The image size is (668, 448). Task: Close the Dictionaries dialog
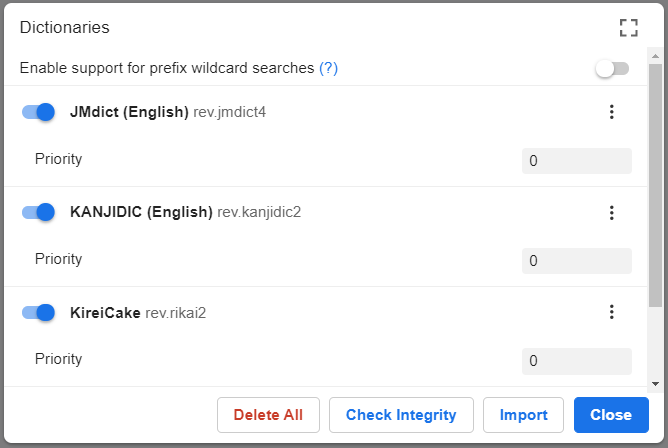coord(611,415)
